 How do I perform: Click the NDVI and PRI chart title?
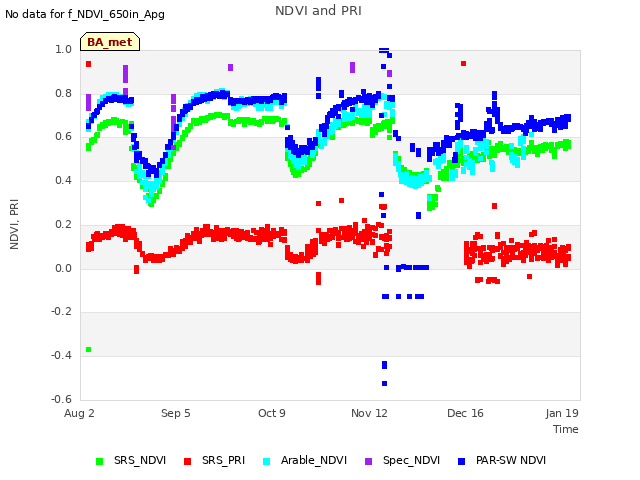click(318, 11)
